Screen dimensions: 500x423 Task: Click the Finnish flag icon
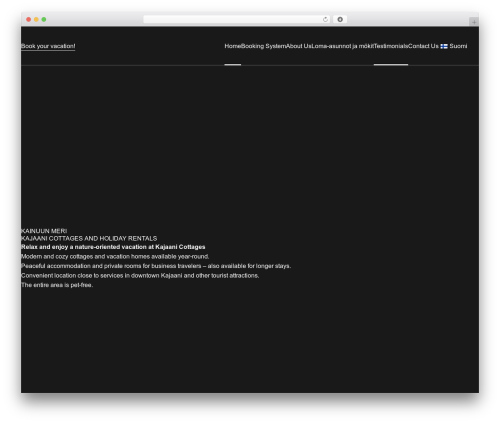tap(444, 46)
